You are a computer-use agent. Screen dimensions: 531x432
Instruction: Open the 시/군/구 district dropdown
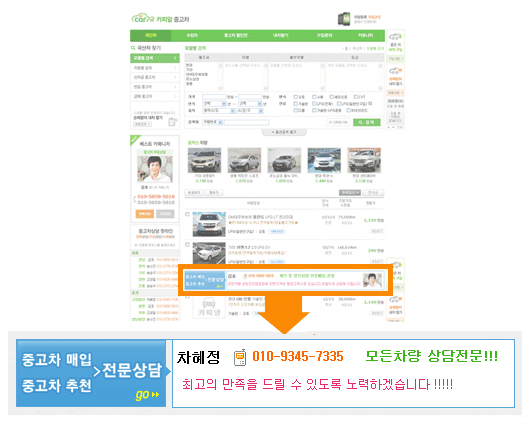(250, 111)
